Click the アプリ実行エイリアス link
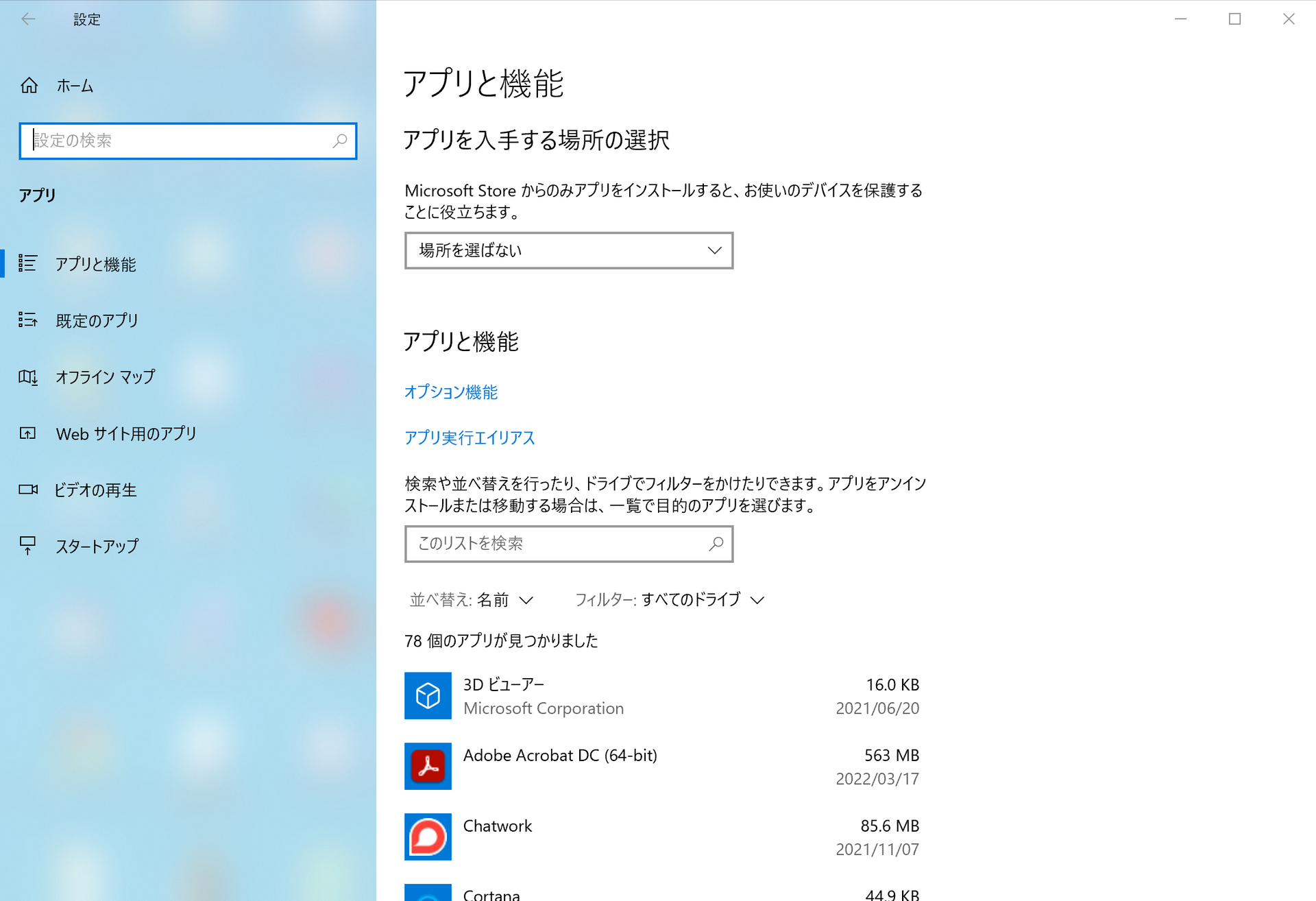 (469, 437)
